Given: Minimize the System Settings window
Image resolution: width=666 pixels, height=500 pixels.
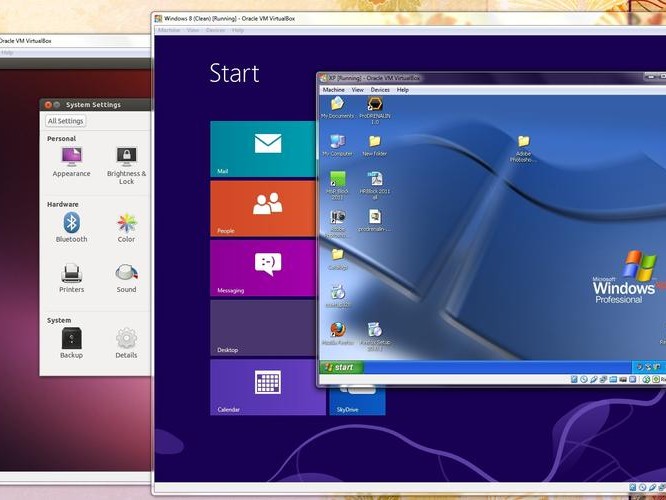Looking at the screenshot, I should [56, 105].
